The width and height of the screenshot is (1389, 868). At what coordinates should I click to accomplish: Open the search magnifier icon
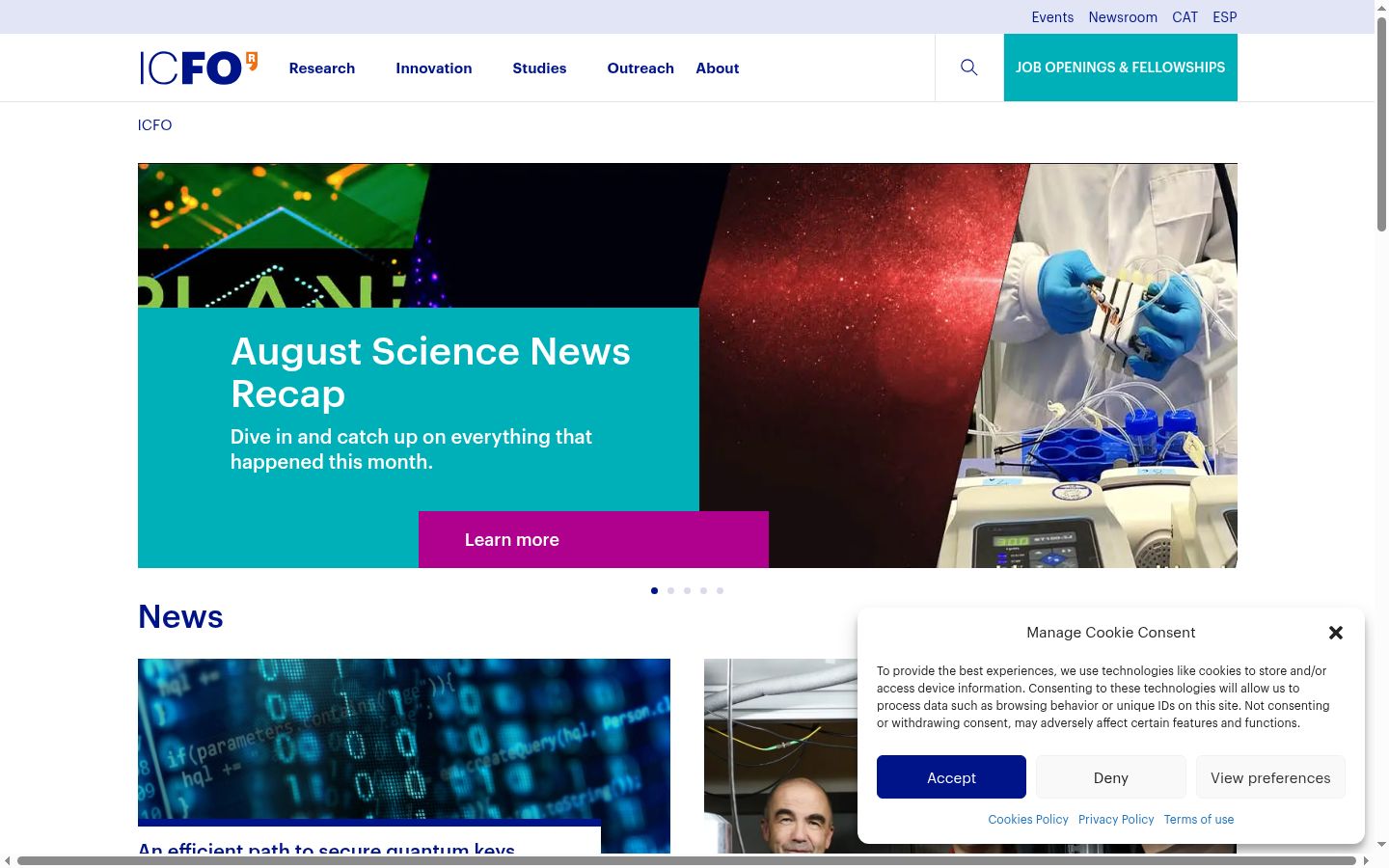point(969,68)
